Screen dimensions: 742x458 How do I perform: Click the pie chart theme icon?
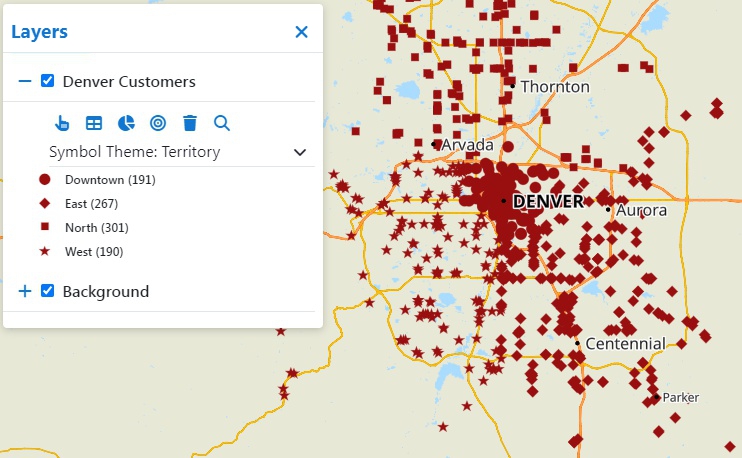click(x=126, y=123)
